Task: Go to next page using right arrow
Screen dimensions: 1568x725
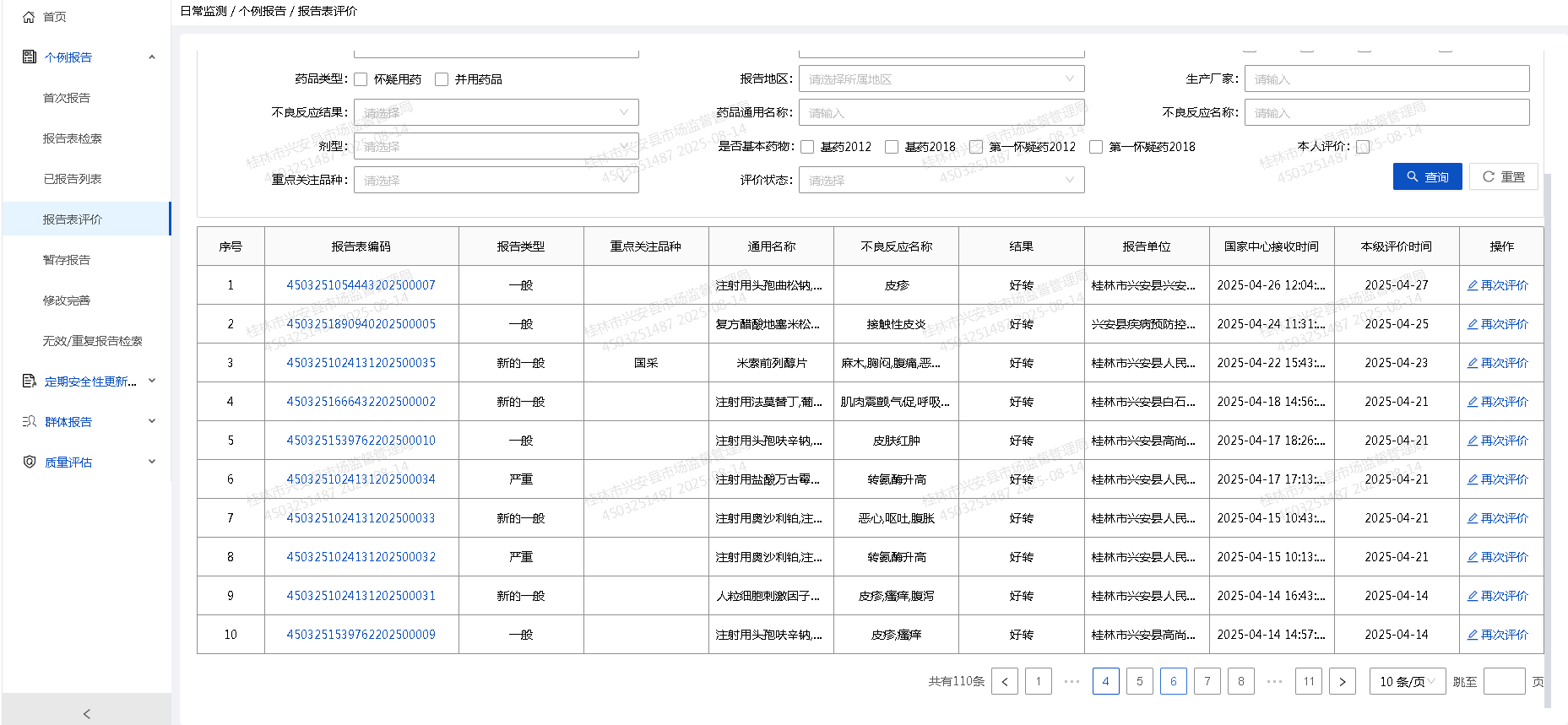Action: tap(1342, 681)
